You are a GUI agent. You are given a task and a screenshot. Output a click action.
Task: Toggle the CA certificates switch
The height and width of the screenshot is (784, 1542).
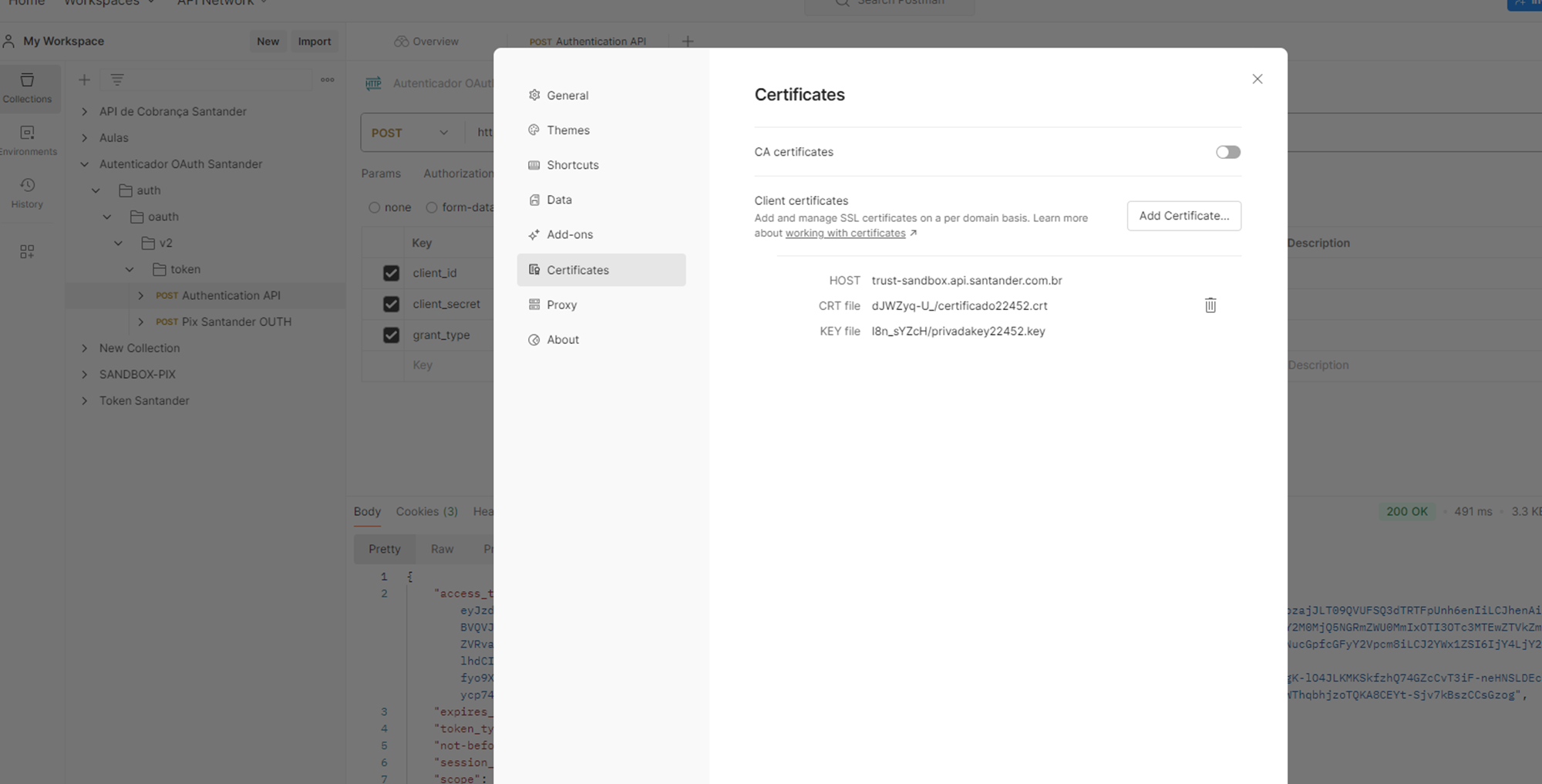[1228, 152]
